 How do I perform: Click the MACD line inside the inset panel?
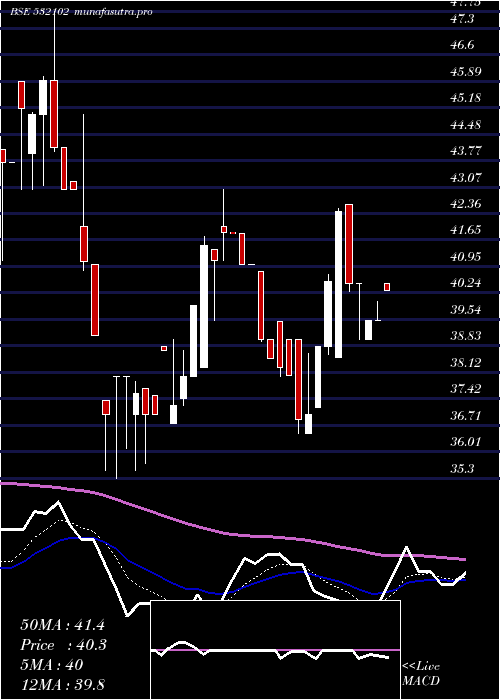coord(270,650)
